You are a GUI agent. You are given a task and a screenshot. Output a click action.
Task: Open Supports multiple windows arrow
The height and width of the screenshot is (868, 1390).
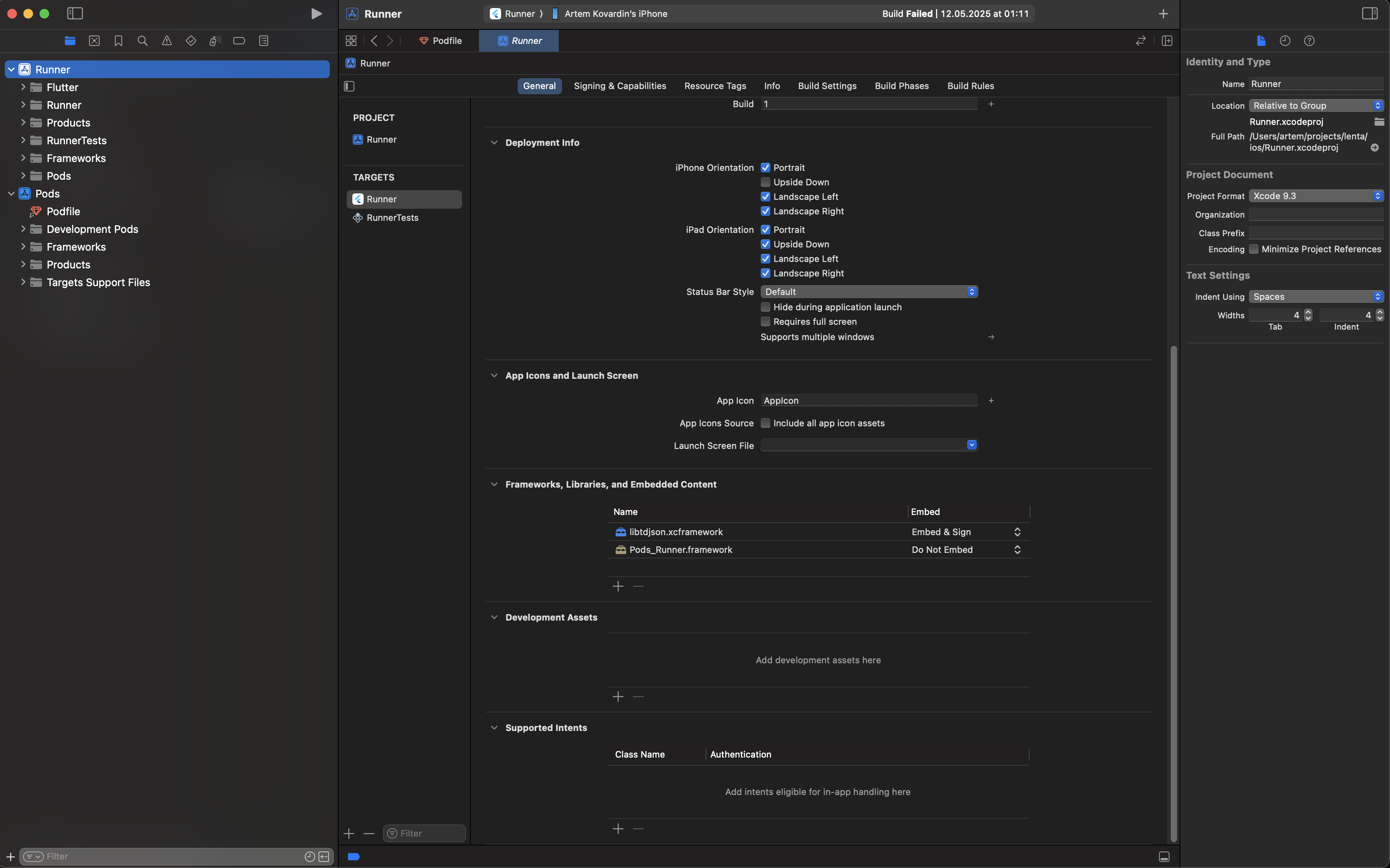[991, 337]
